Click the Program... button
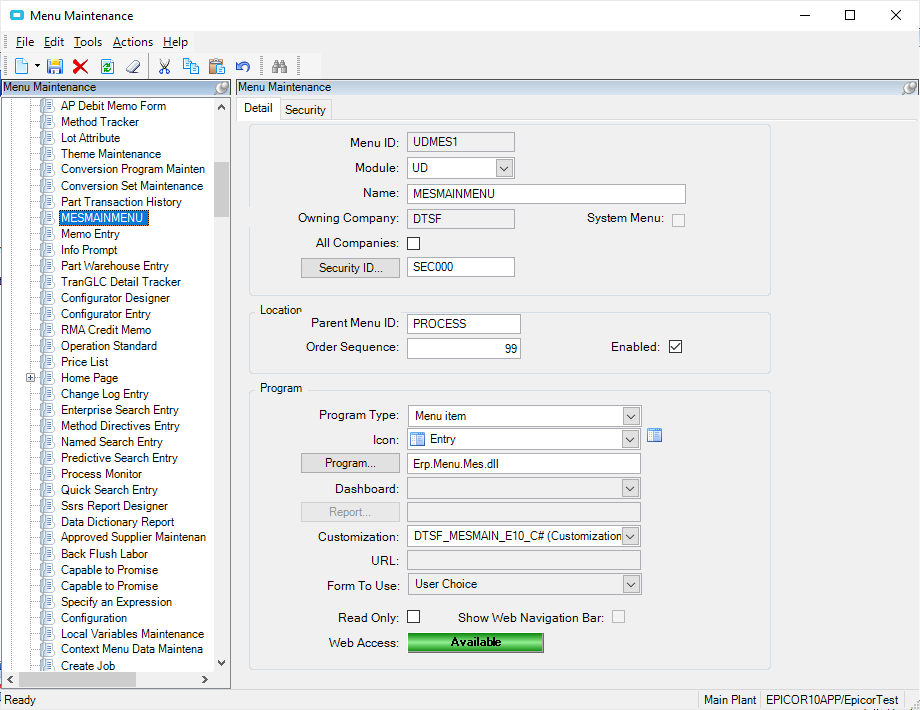Viewport: 920px width, 710px height. click(350, 463)
